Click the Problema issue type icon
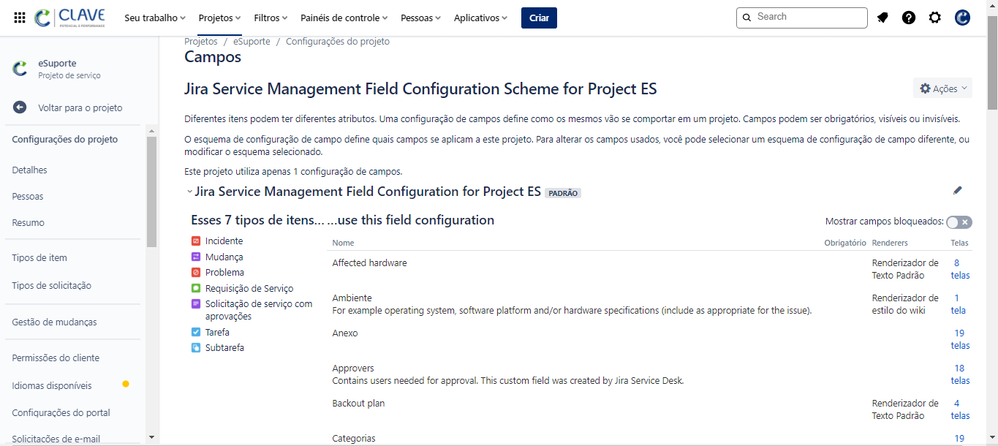The image size is (998, 446). (x=196, y=272)
